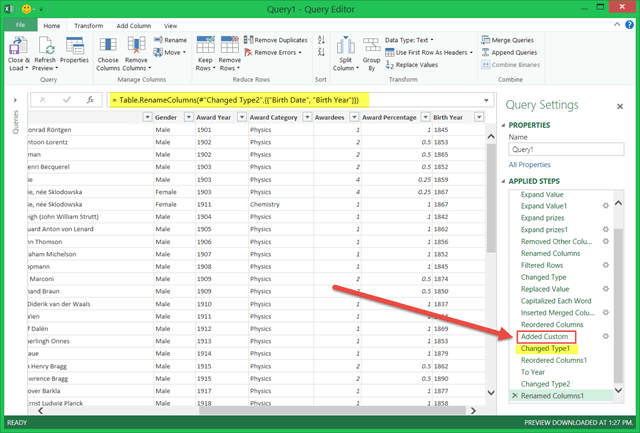Image resolution: width=640 pixels, height=433 pixels.
Task: Close the Query Settings pane
Action: coord(620,106)
